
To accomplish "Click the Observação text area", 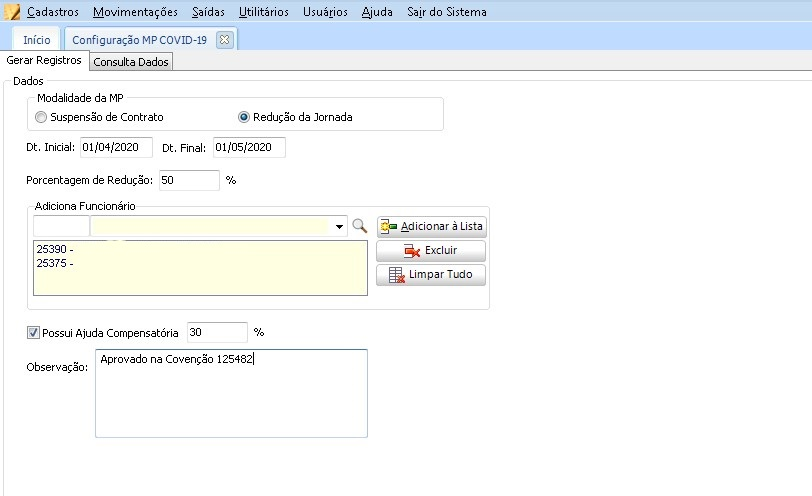I will [231, 393].
